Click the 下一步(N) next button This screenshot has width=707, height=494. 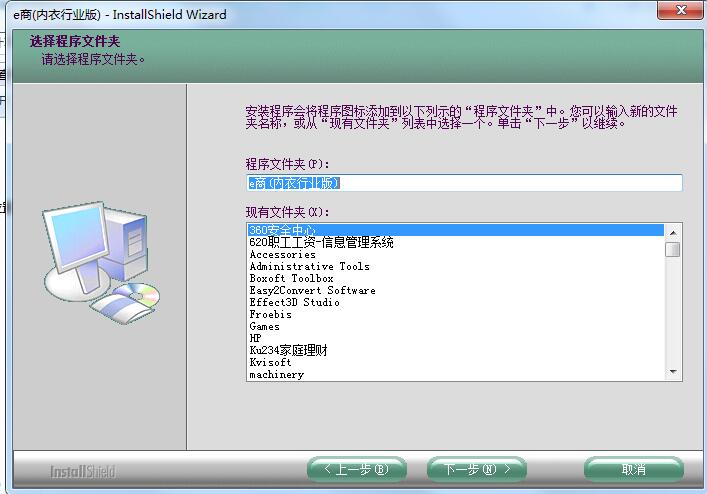tap(477, 470)
